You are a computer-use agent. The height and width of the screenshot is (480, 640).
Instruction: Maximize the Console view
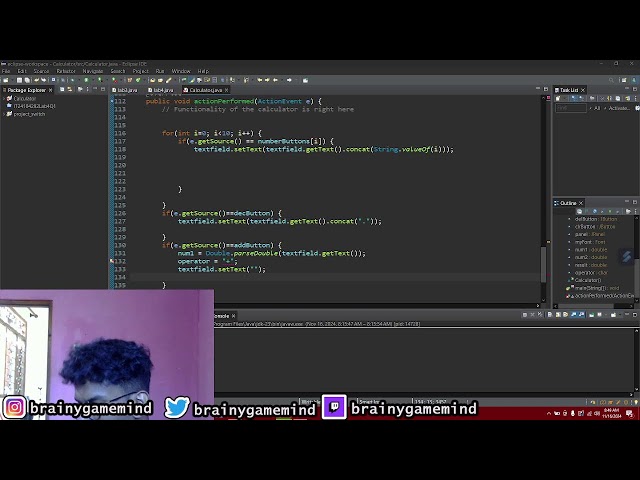pos(635,315)
